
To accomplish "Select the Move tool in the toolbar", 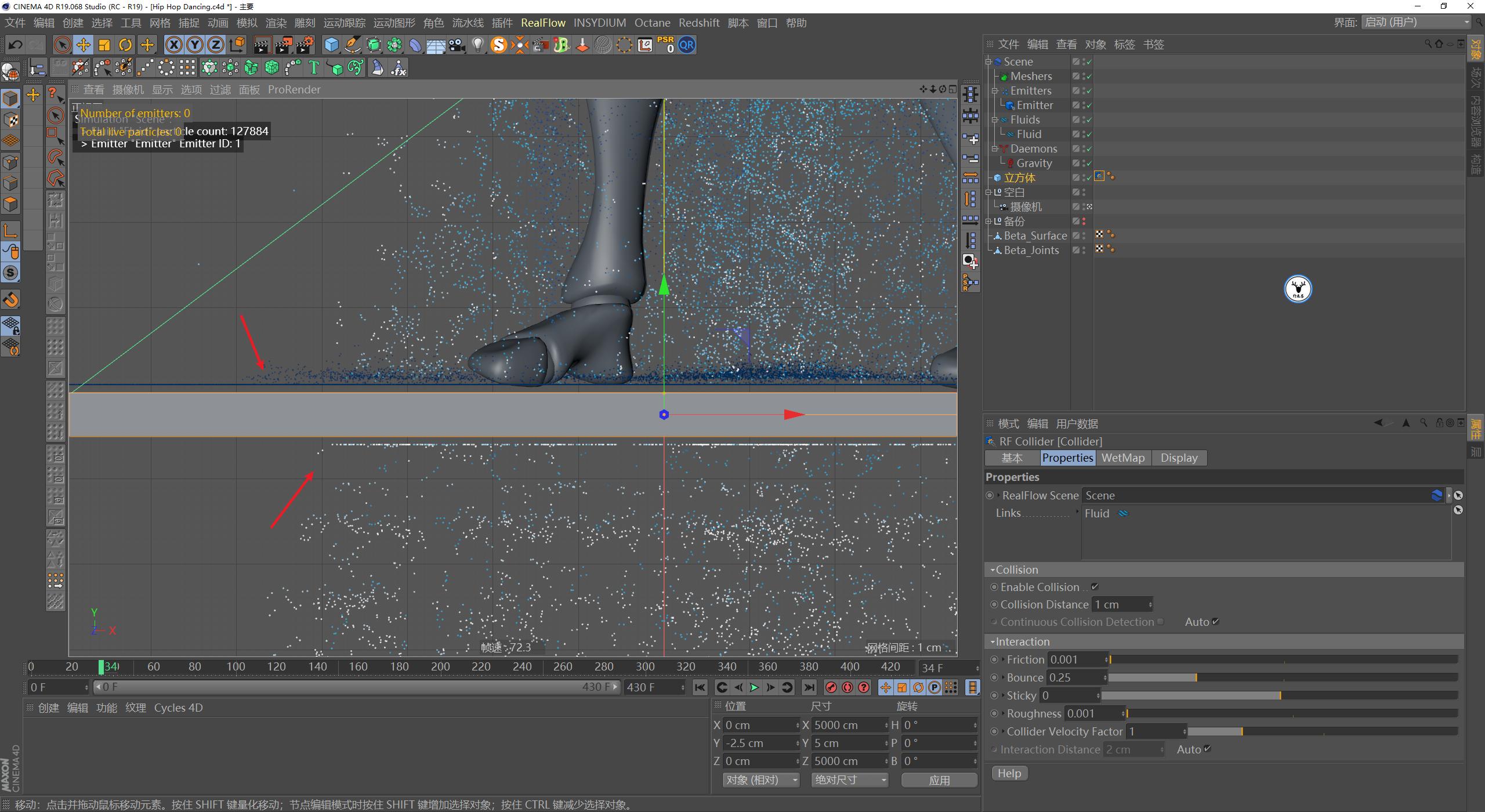I will pyautogui.click(x=84, y=45).
